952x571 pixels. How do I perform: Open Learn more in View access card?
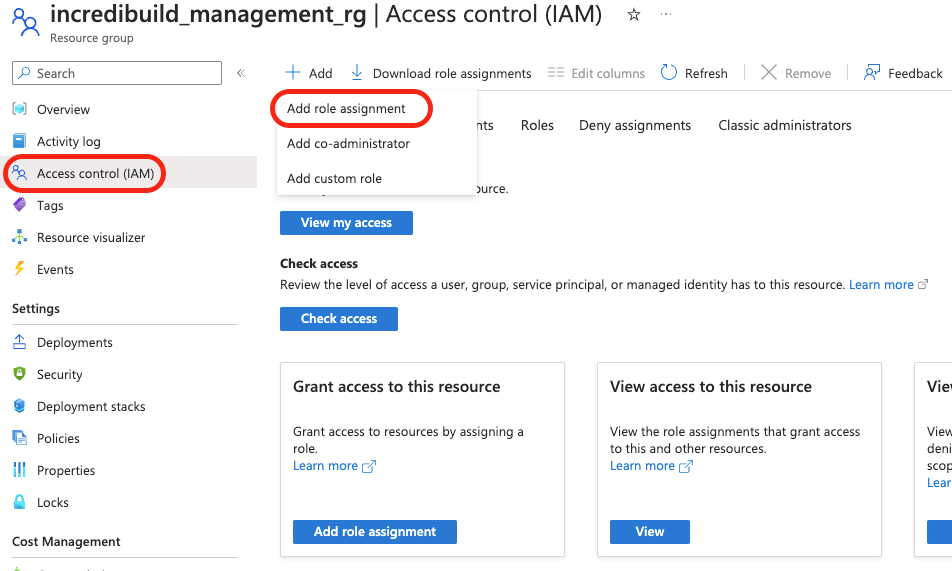[651, 465]
